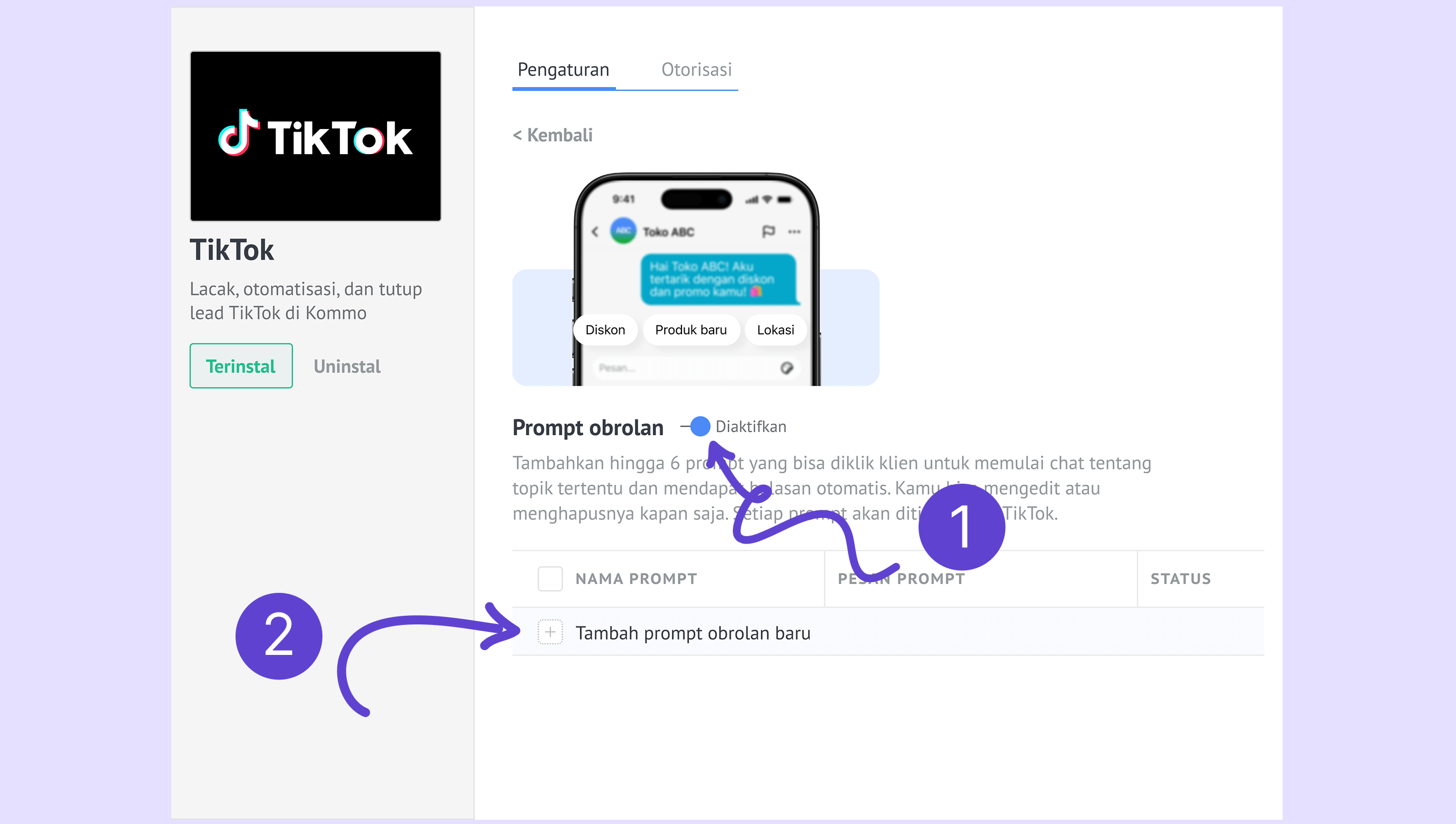Click the Uninstal button
The height and width of the screenshot is (824, 1456).
pos(347,366)
